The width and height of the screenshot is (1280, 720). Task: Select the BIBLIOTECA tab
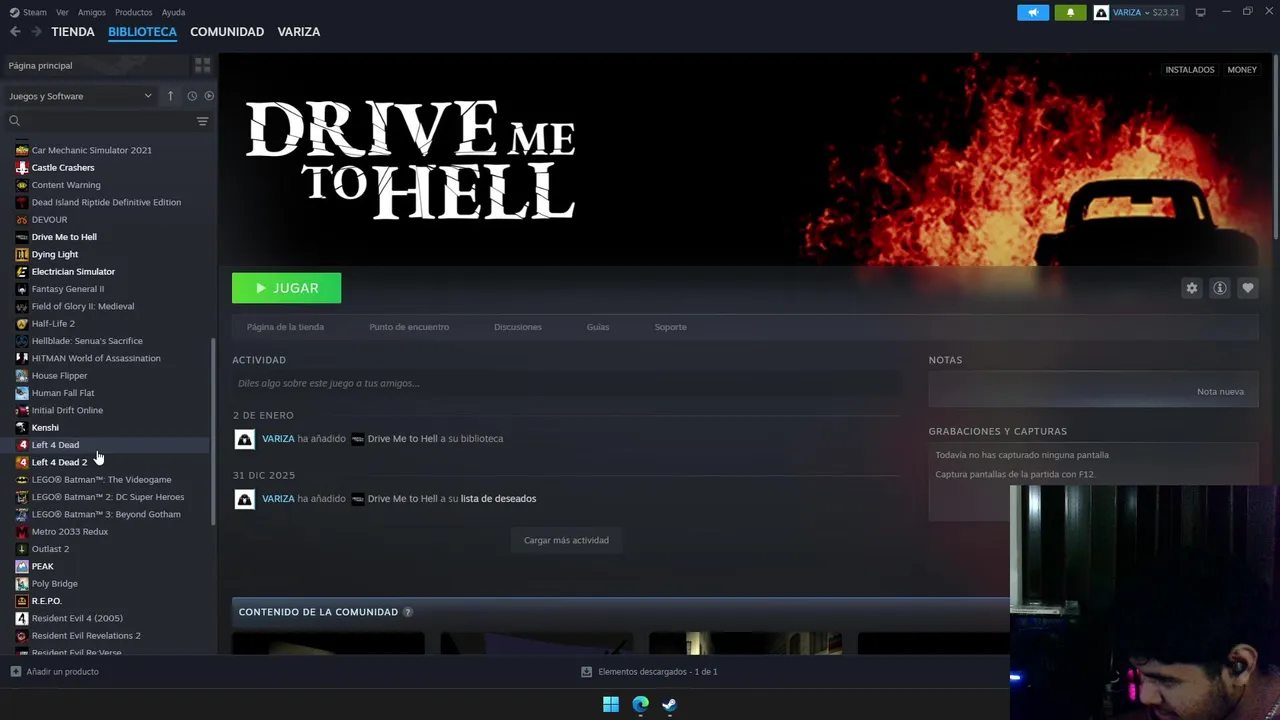pyautogui.click(x=142, y=32)
